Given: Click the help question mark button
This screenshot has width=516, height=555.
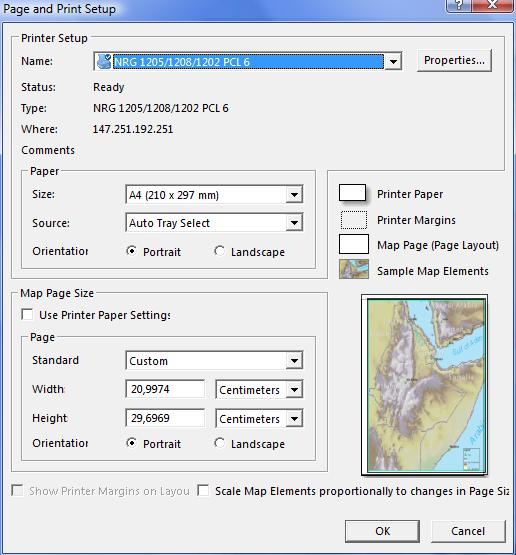Looking at the screenshot, I should [459, 5].
